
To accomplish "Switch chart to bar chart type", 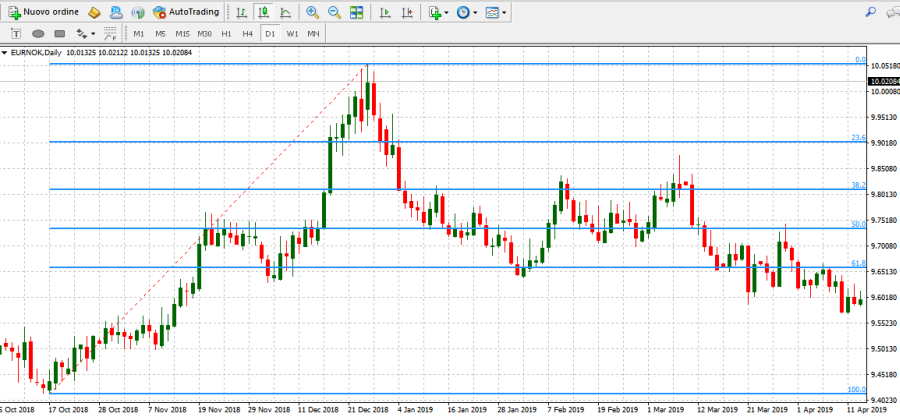I will pos(241,12).
